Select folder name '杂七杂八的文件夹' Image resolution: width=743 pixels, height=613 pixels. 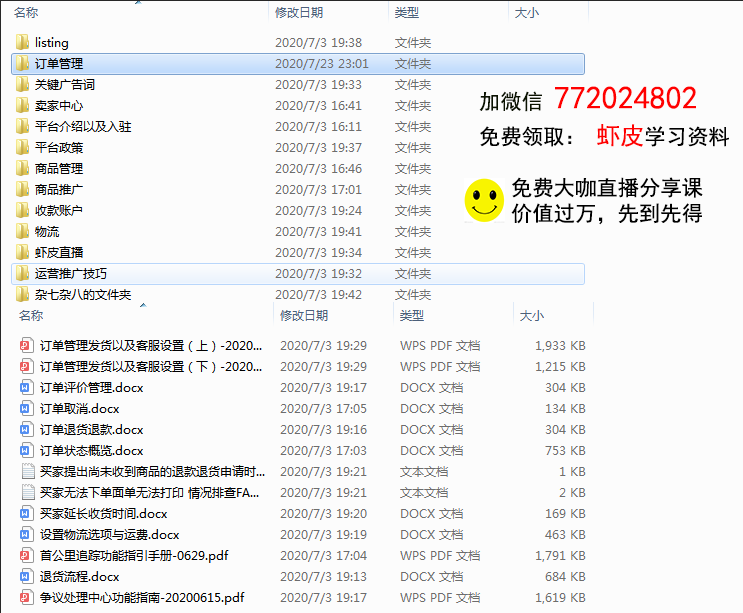coord(83,294)
